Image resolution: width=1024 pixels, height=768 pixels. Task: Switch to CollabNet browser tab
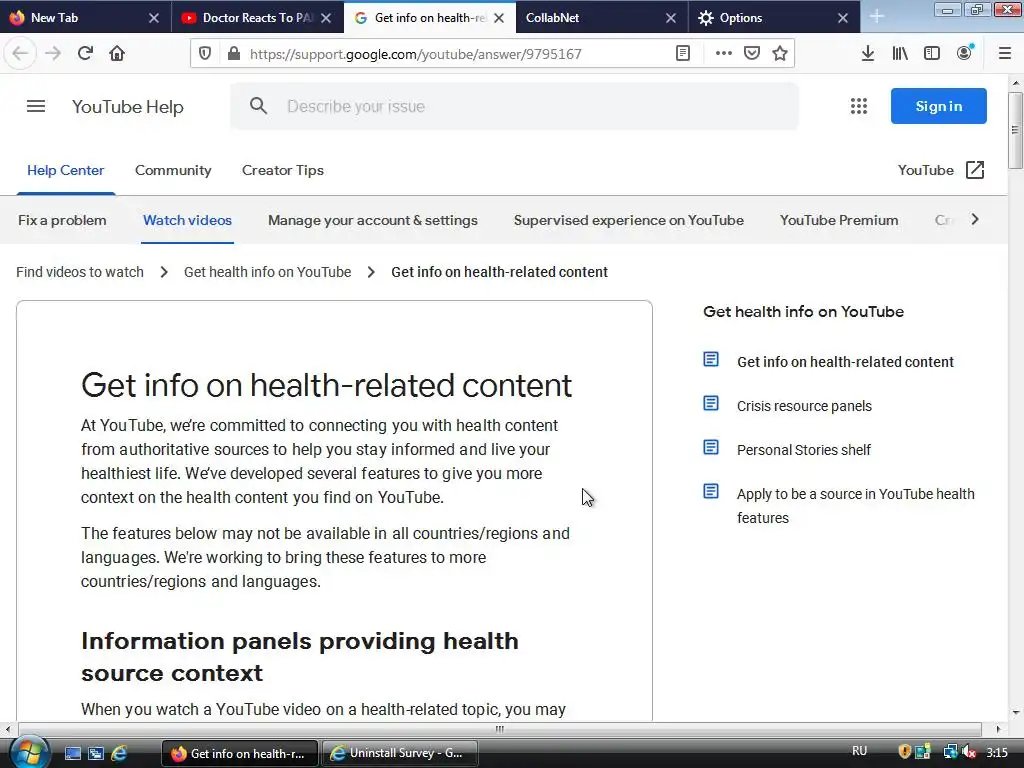pos(601,18)
